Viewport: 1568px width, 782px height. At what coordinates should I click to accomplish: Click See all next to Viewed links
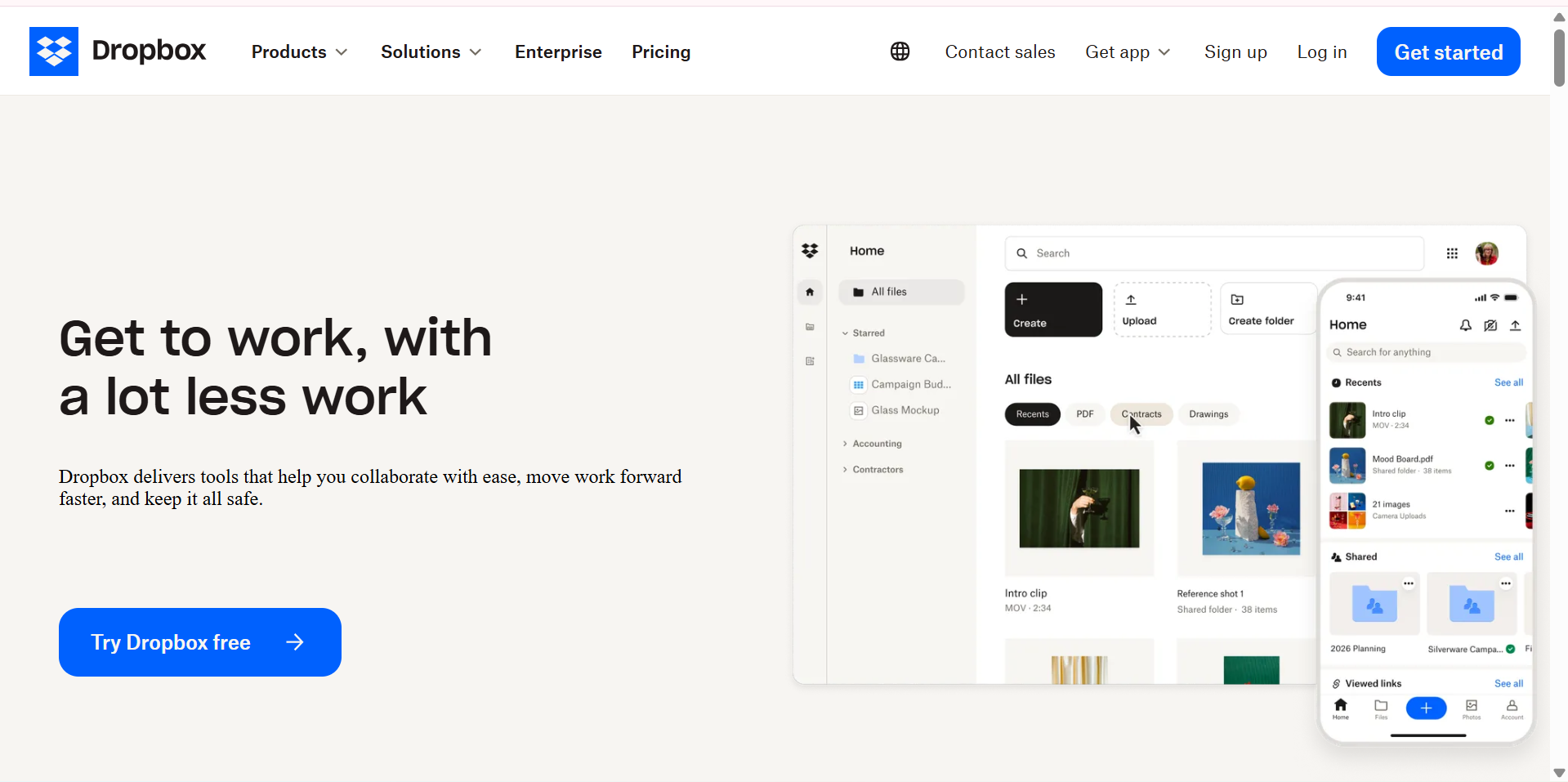(x=1509, y=683)
